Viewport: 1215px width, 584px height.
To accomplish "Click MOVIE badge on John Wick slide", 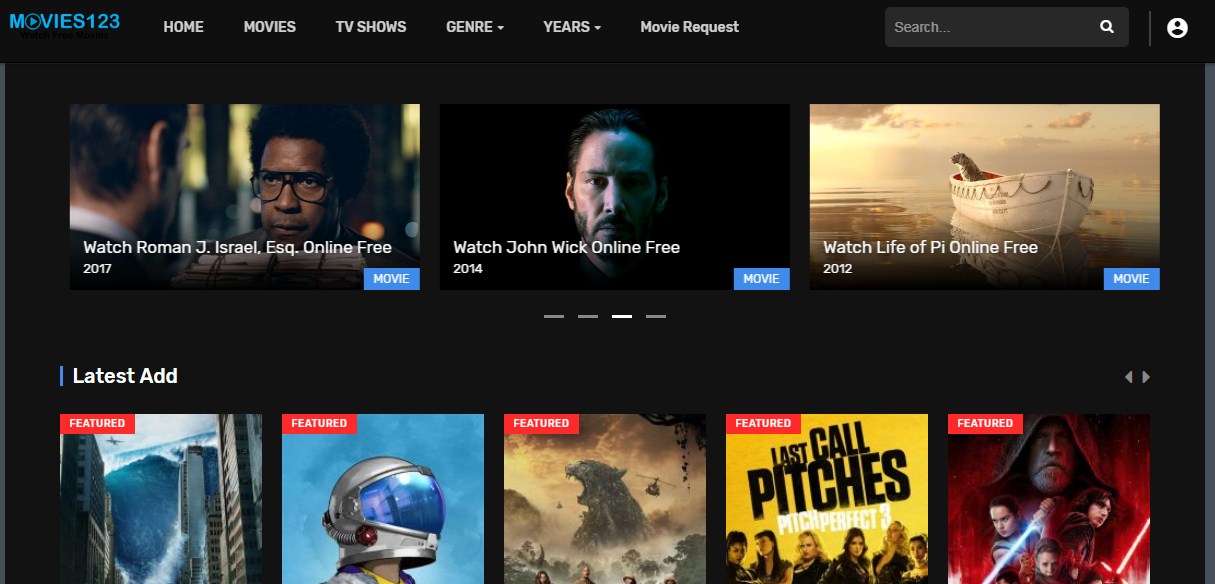I will click(x=762, y=279).
